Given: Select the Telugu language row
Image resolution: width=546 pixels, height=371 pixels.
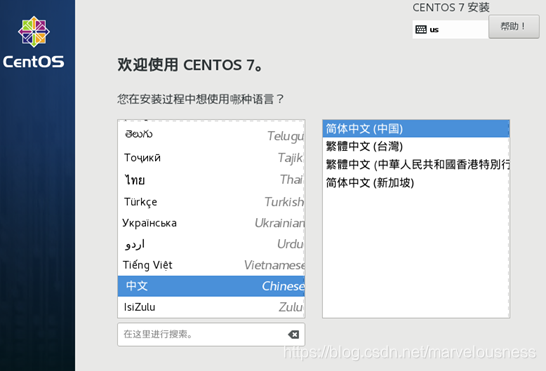Looking at the screenshot, I should click(211, 135).
